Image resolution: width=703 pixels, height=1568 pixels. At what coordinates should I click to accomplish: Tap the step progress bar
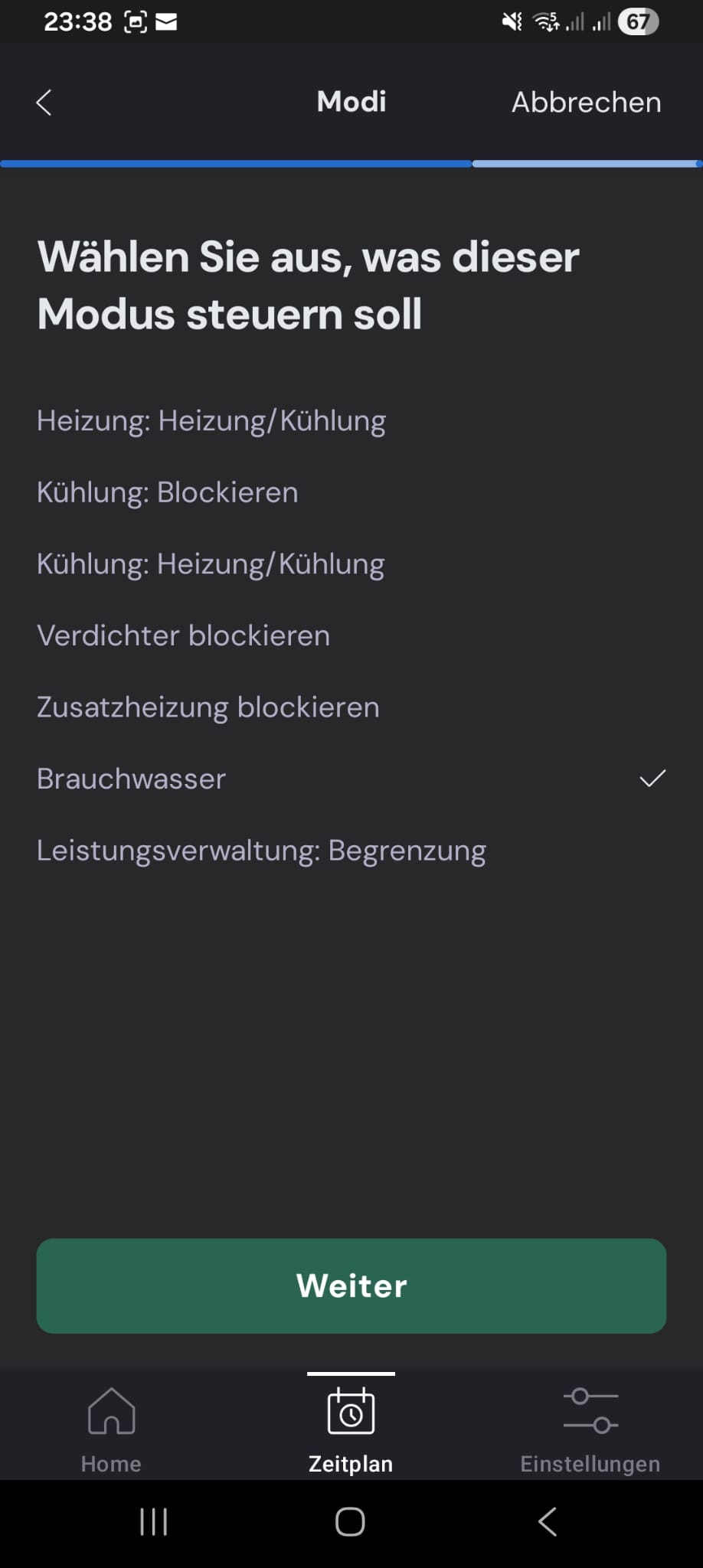[351, 164]
